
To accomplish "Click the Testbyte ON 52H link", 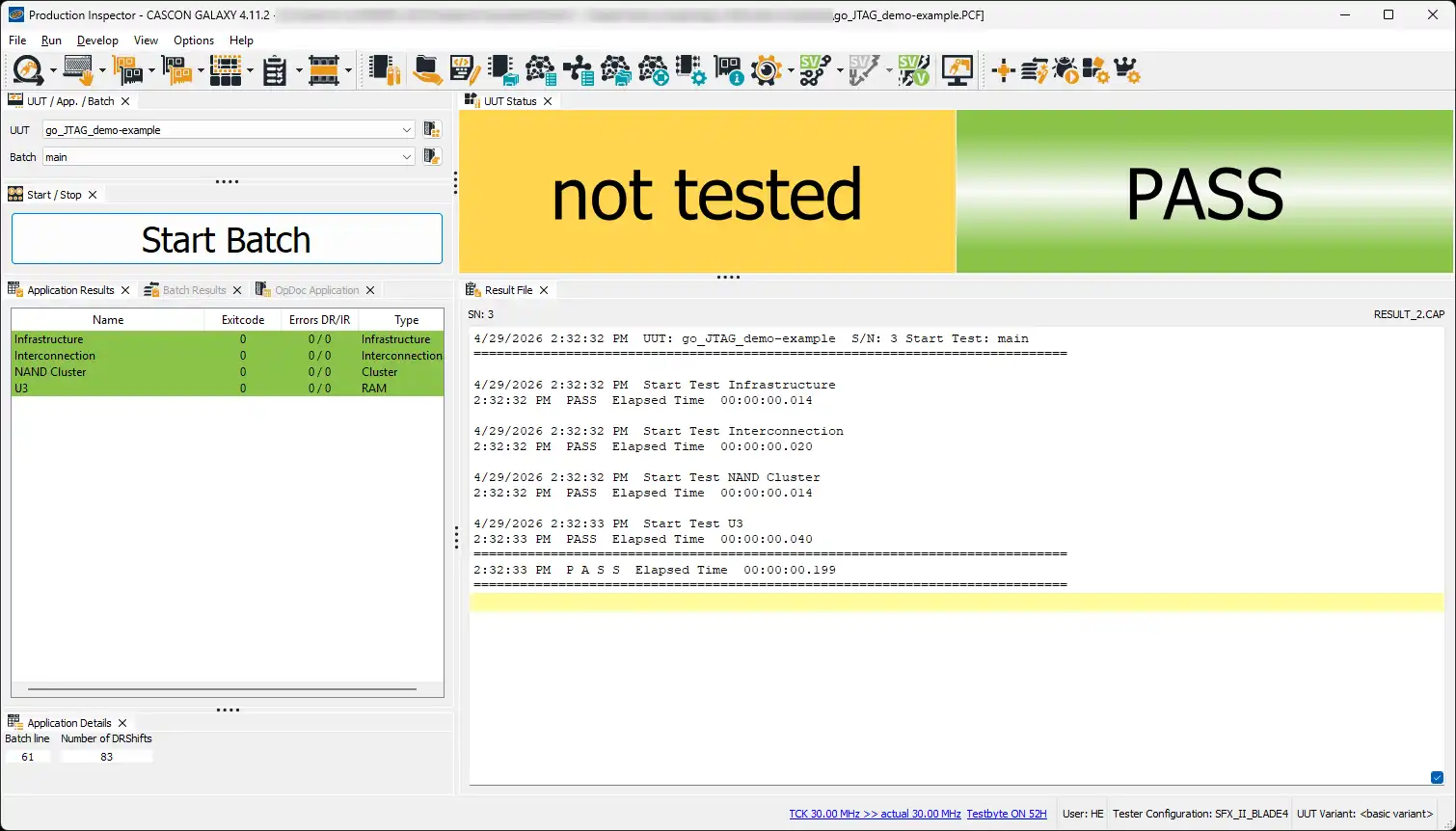I will [x=1007, y=814].
